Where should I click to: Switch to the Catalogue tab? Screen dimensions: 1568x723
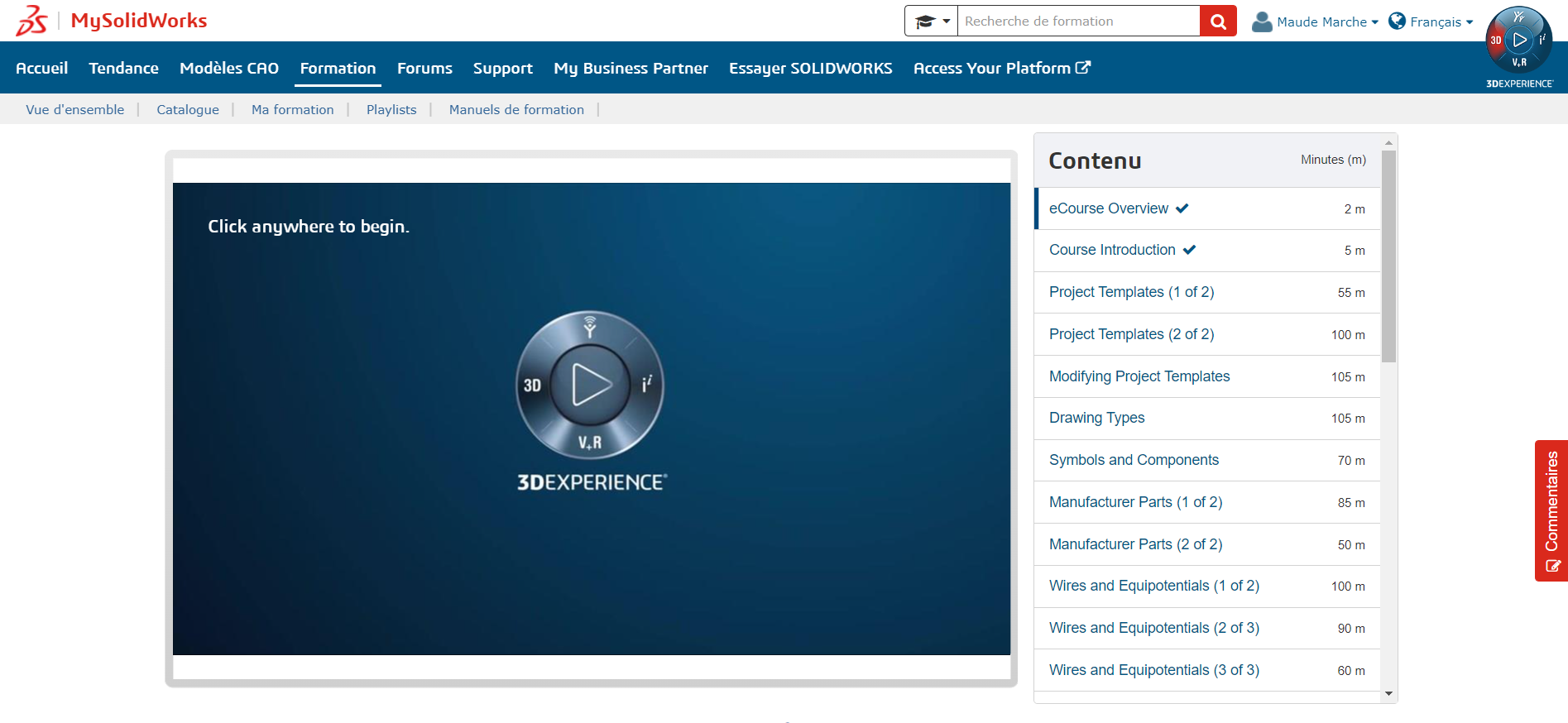point(188,109)
